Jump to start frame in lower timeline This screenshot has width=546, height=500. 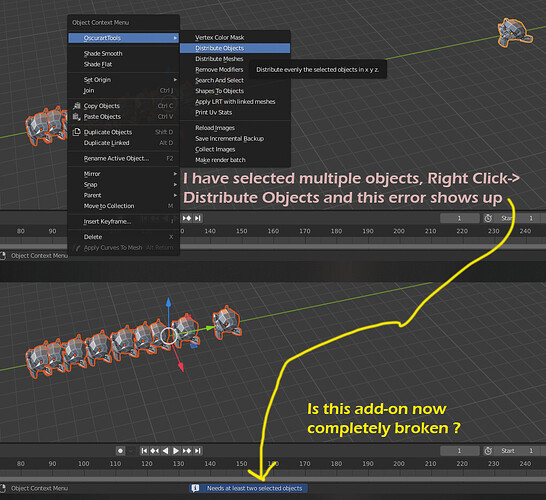point(144,451)
